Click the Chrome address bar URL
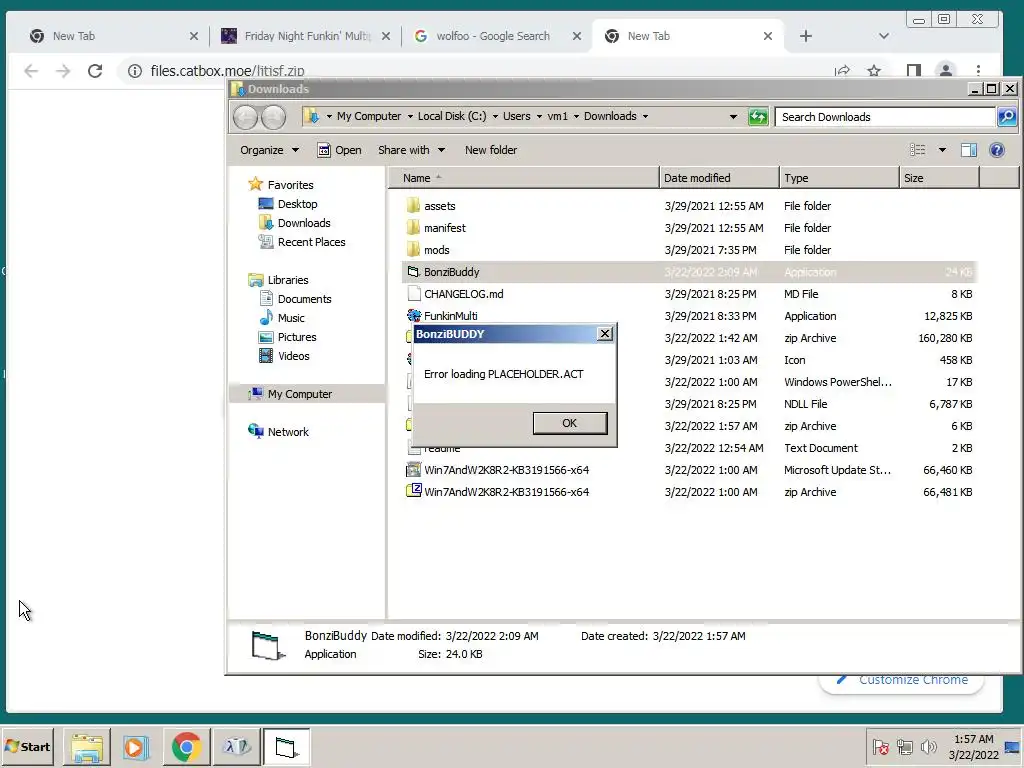The width and height of the screenshot is (1024, 768). (x=227, y=71)
